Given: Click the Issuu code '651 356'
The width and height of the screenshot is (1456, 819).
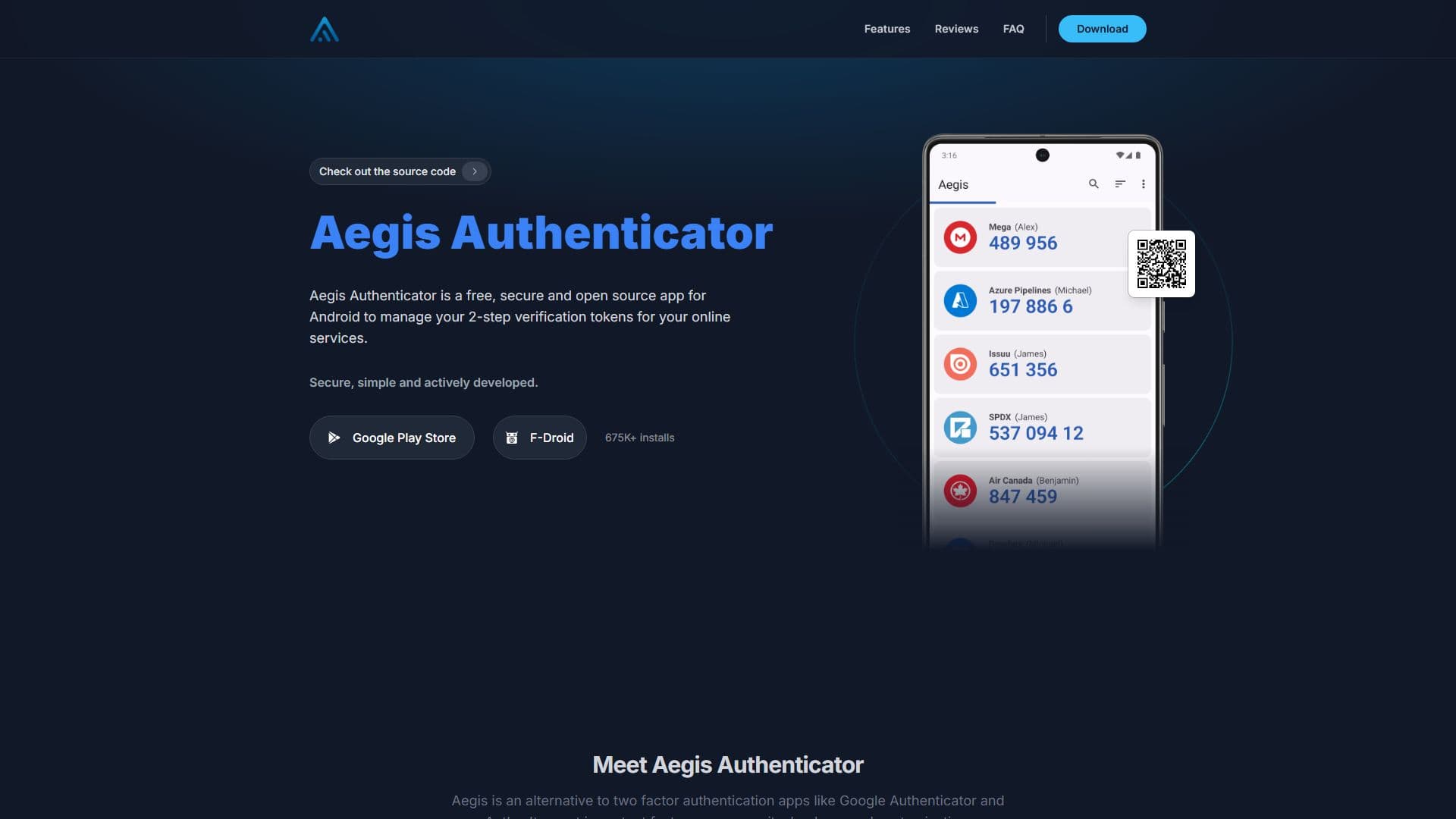Looking at the screenshot, I should click(x=1022, y=370).
